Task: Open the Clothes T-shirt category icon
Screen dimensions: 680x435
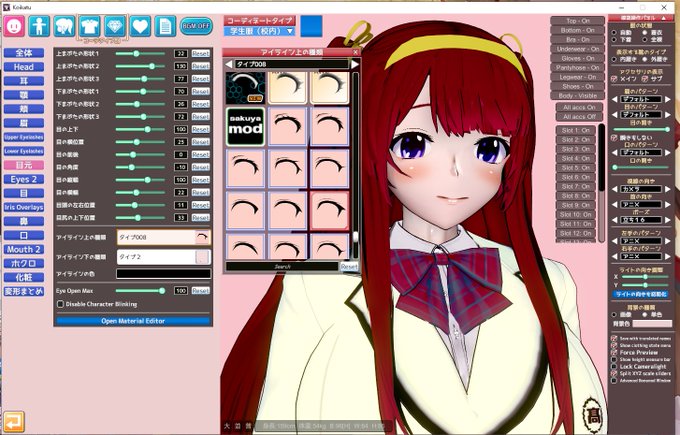Action: 90,26
